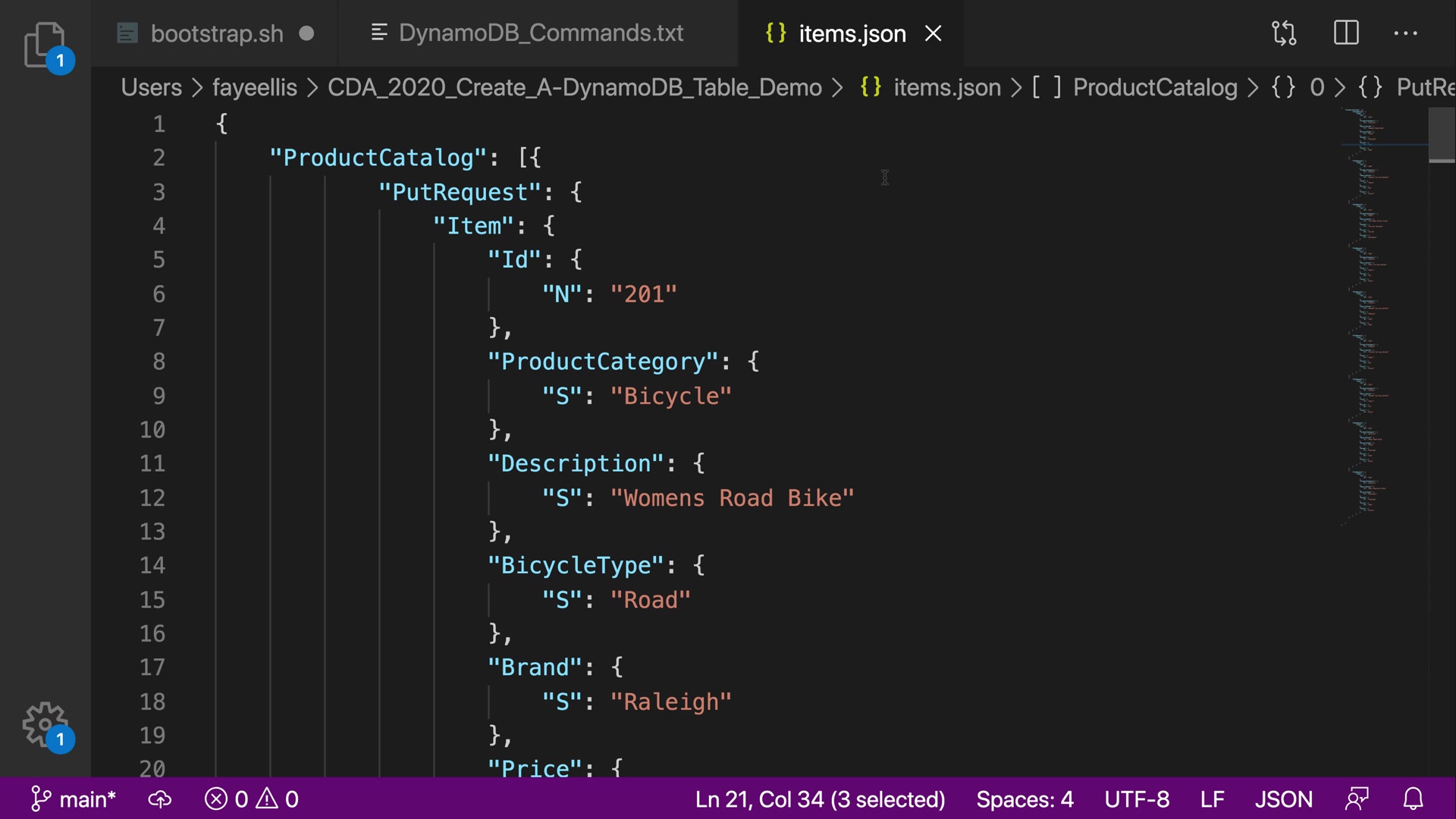Screen dimensions: 1456x819
Task: Open the Manage gear icon
Action: click(x=45, y=724)
